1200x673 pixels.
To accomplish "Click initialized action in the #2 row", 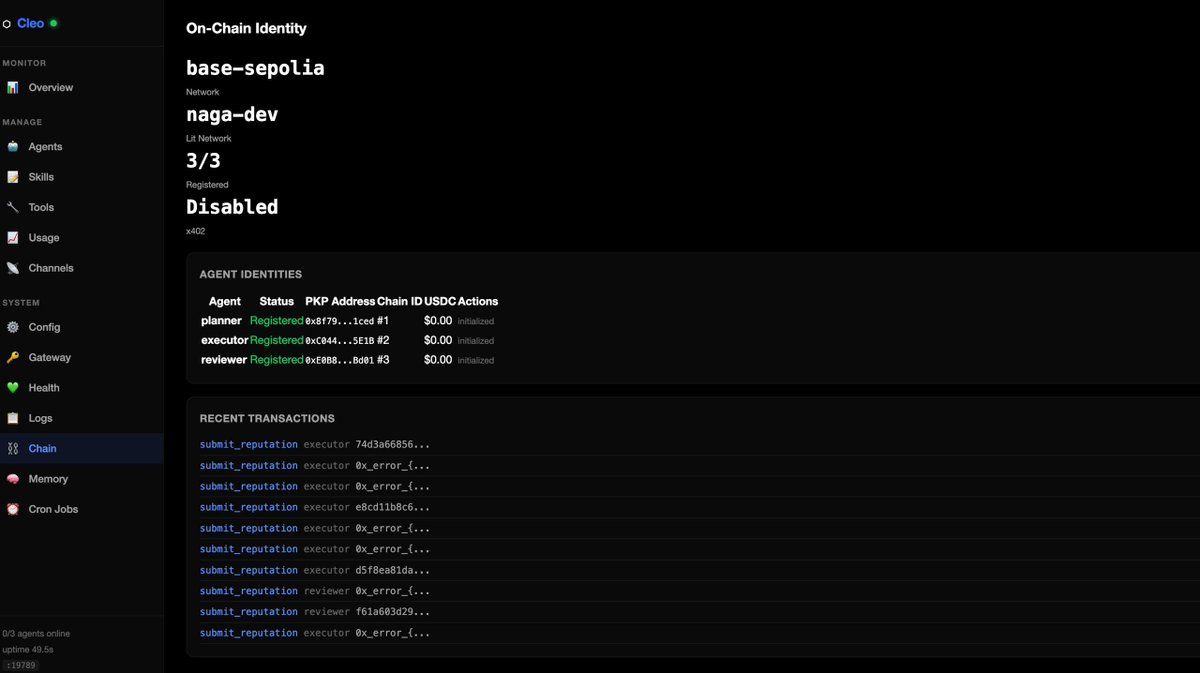I will (x=476, y=341).
